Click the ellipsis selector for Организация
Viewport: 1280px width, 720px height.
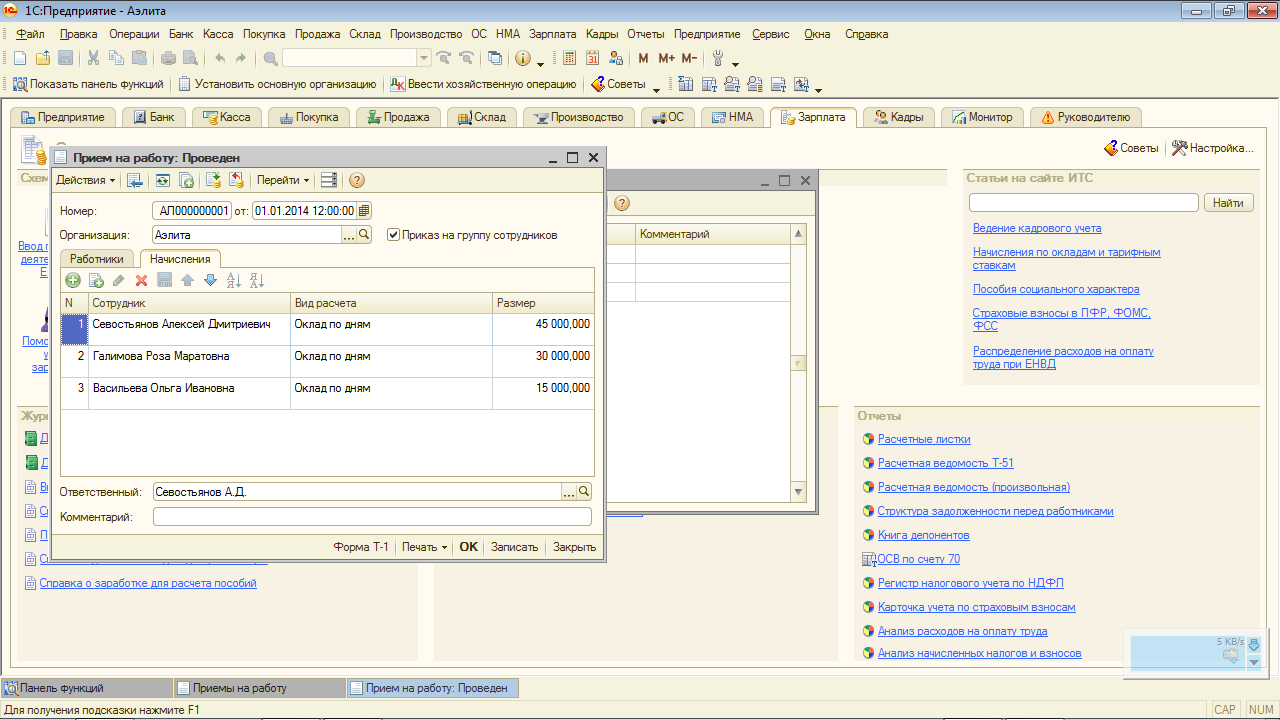pyautogui.click(x=349, y=235)
